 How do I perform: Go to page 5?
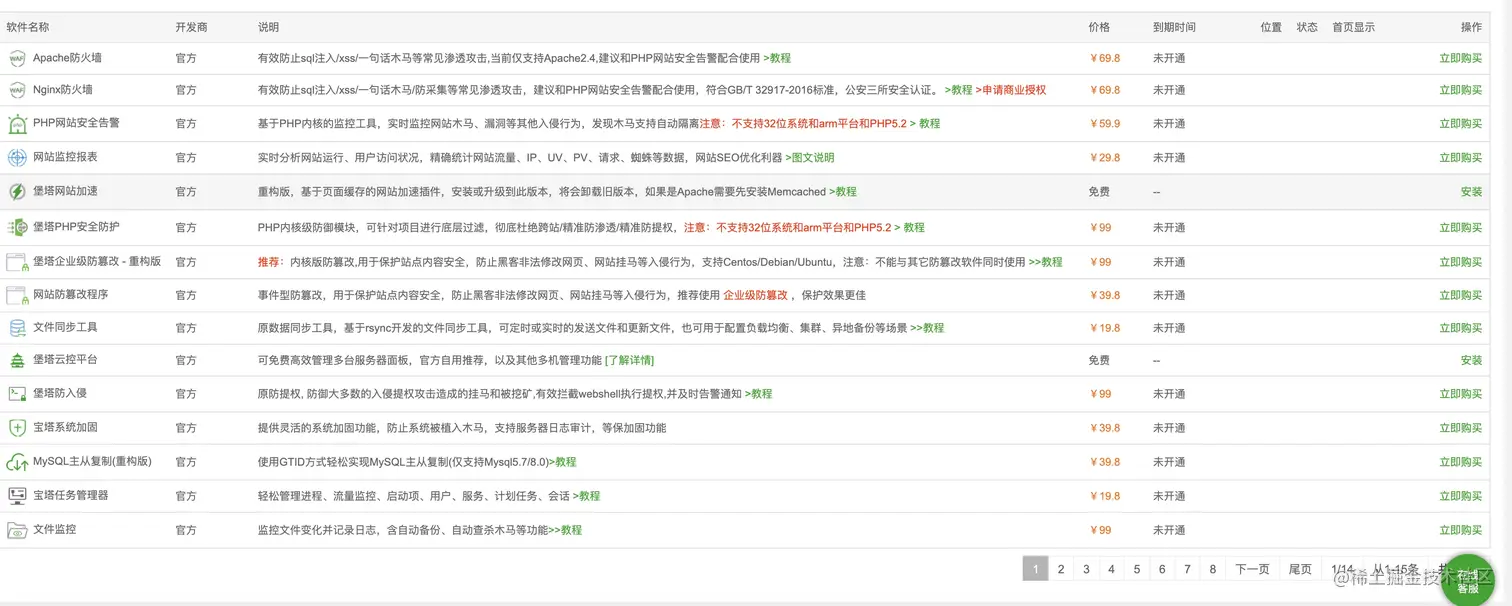pyautogui.click(x=1137, y=569)
